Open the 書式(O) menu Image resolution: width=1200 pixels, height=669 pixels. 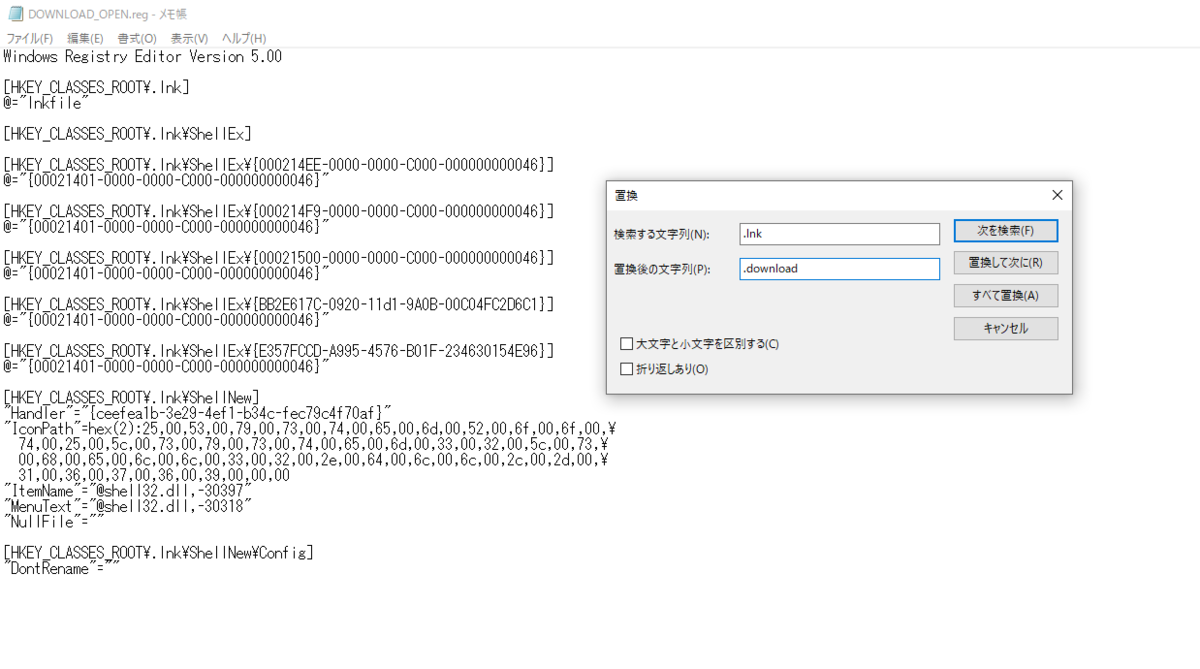(137, 38)
